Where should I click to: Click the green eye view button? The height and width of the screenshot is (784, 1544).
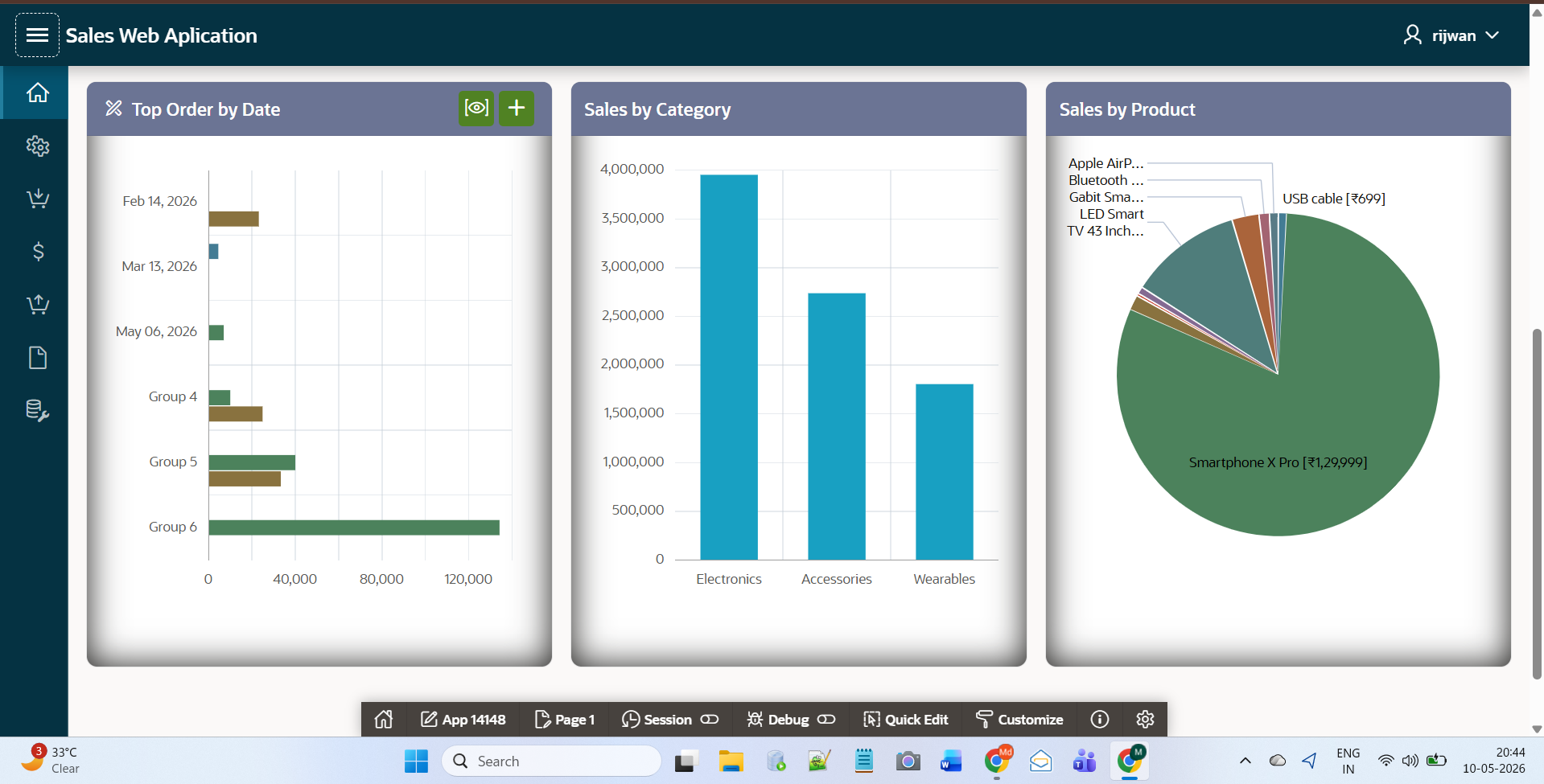click(x=476, y=108)
